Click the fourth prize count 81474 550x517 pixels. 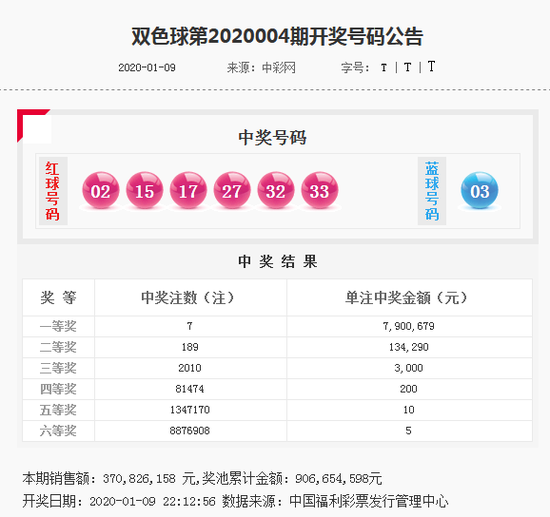click(x=190, y=389)
